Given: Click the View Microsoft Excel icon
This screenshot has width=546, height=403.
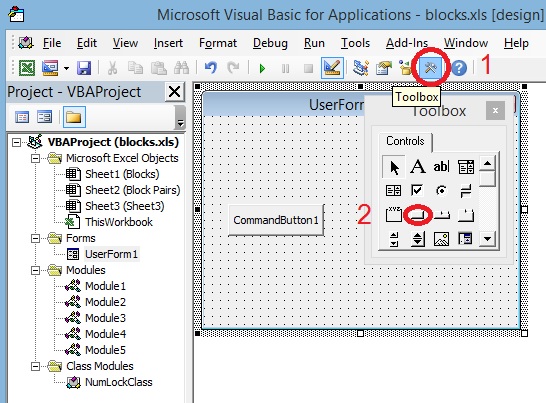Looking at the screenshot, I should click(x=26, y=68).
